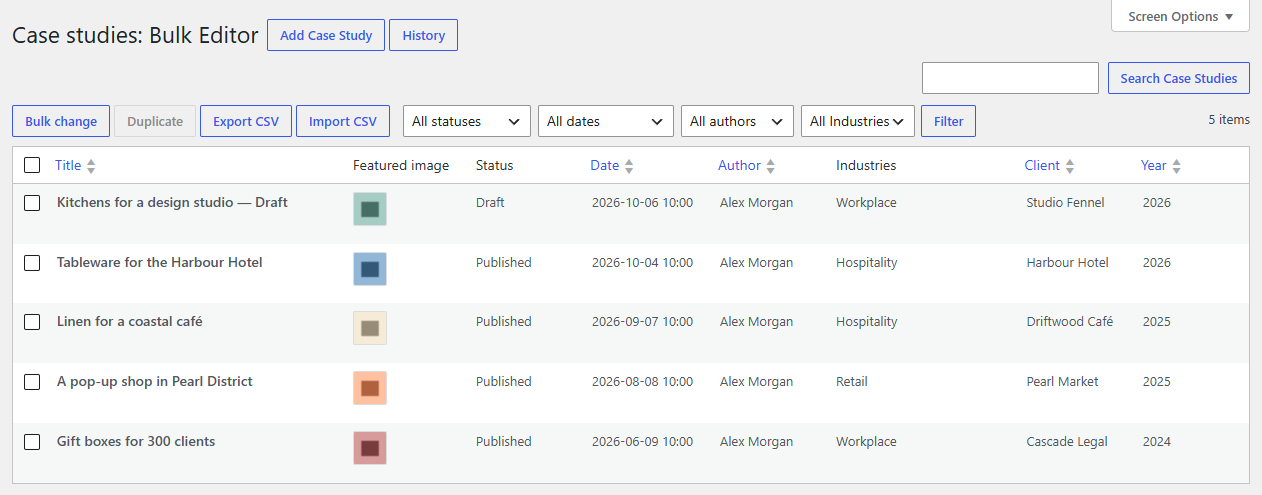Click the year 2024 cell
This screenshot has height=495, width=1262.
[1157, 442]
